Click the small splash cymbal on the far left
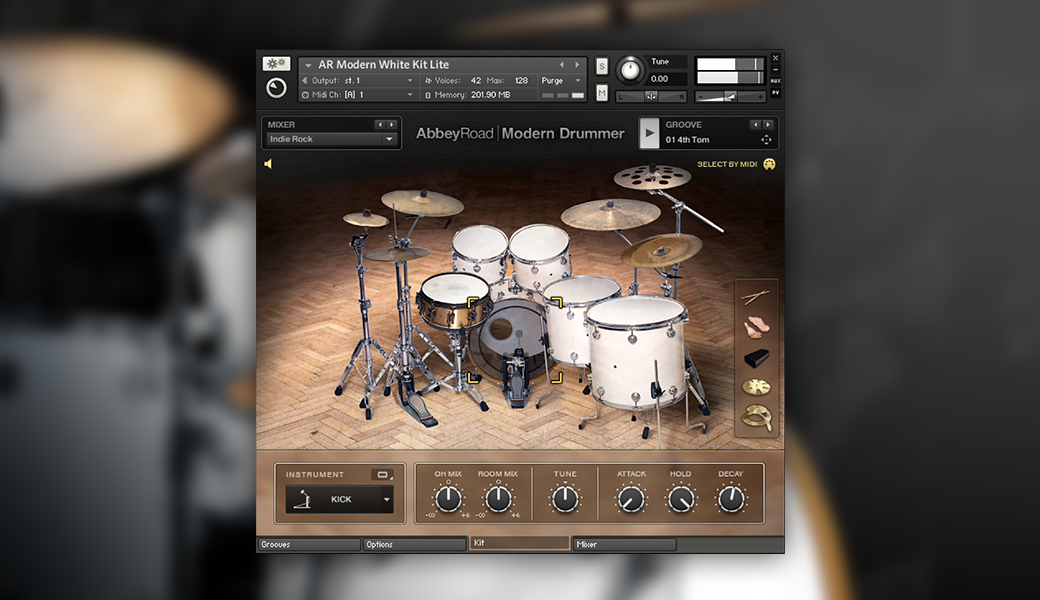Screen dimensions: 1040x600 pos(365,219)
